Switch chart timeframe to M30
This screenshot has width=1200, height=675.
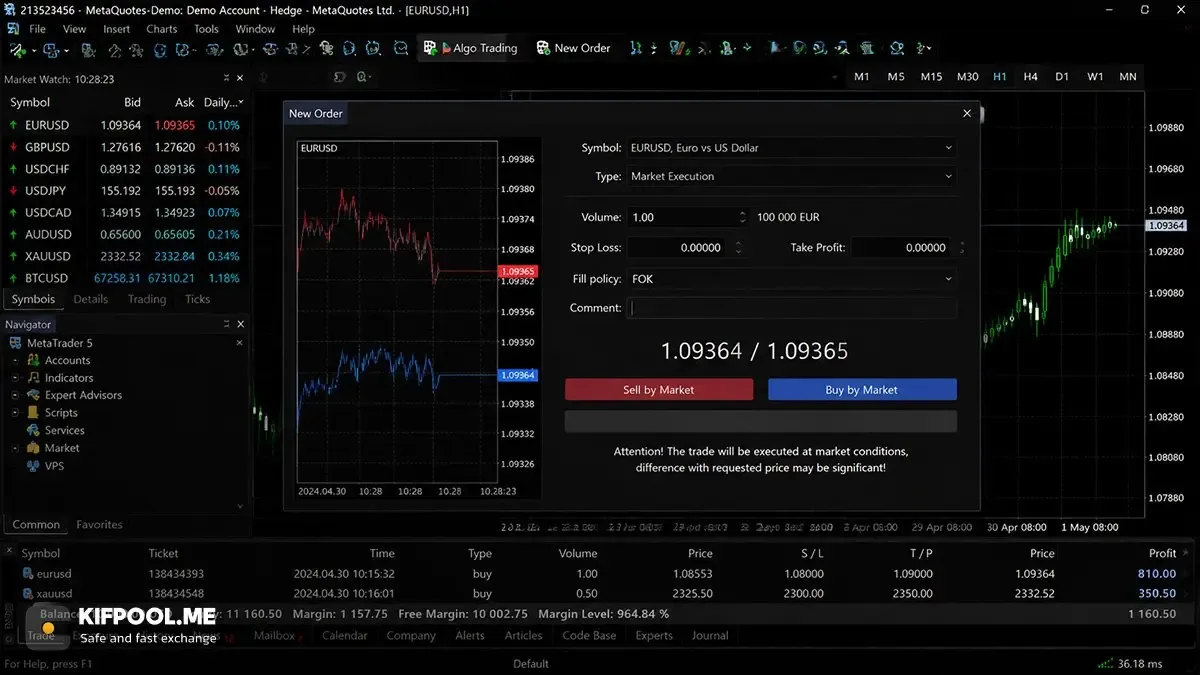(x=967, y=77)
